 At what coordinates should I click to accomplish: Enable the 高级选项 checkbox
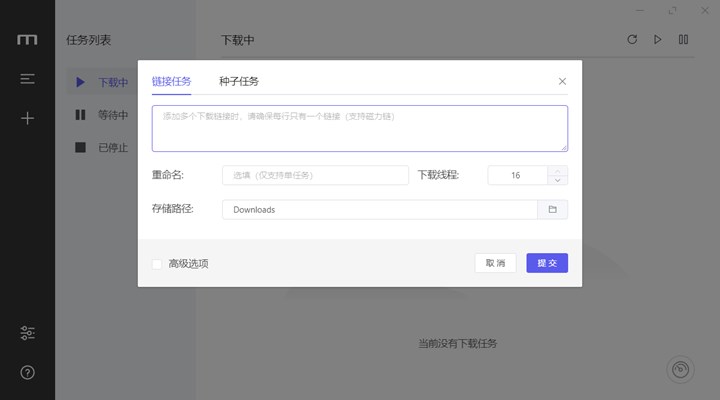[157, 264]
